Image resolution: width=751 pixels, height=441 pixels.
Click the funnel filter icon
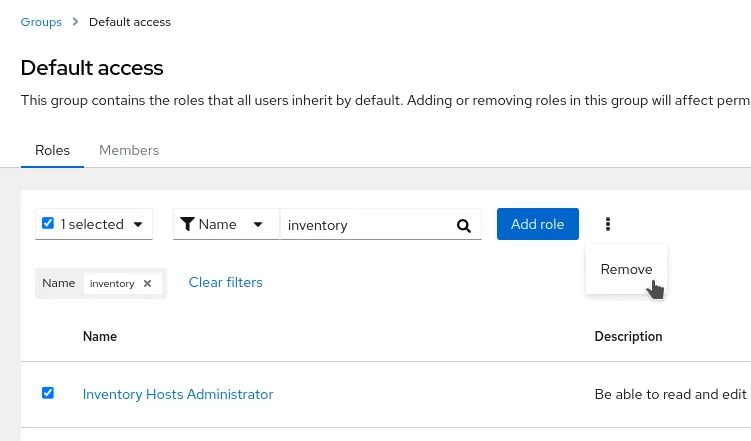tap(187, 224)
